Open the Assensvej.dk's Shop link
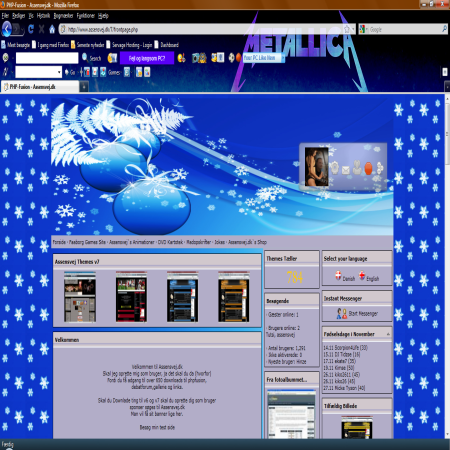Image resolution: width=450 pixels, height=450 pixels. [247, 242]
